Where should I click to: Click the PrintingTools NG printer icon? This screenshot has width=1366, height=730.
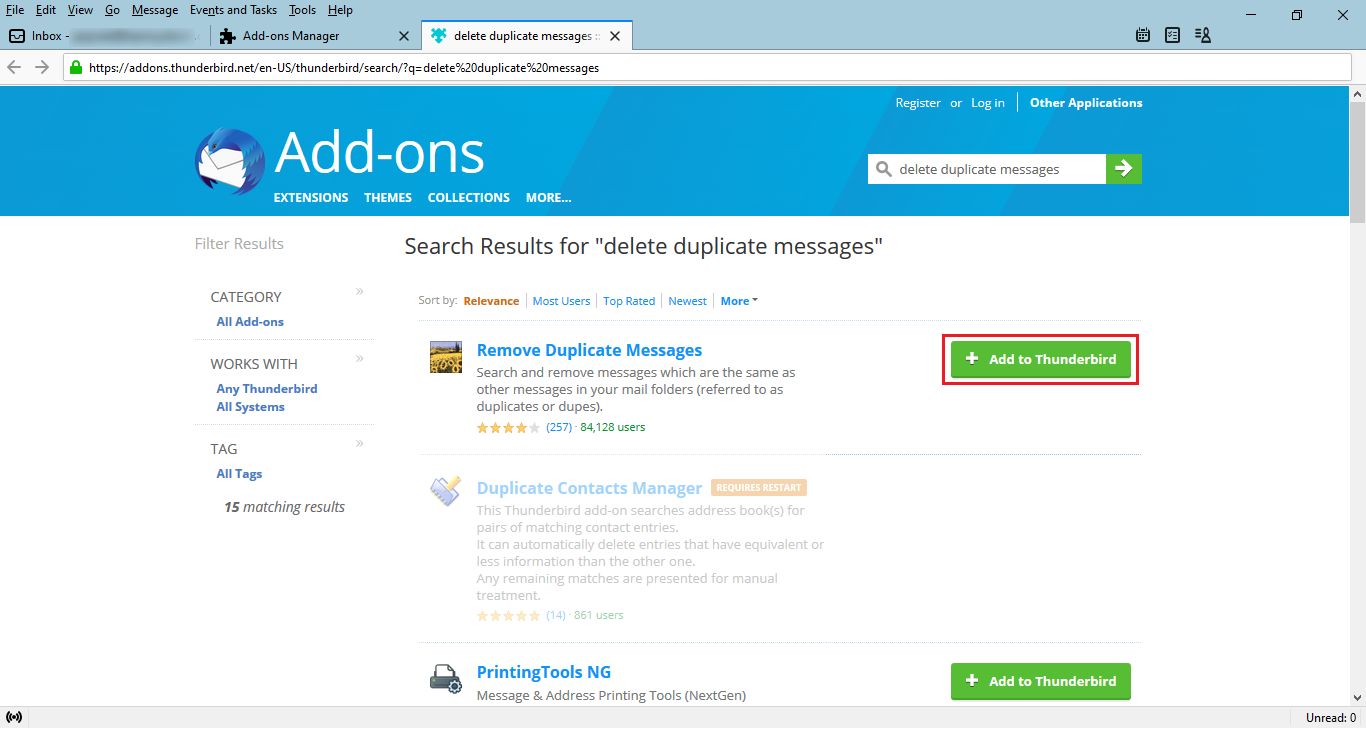(444, 678)
